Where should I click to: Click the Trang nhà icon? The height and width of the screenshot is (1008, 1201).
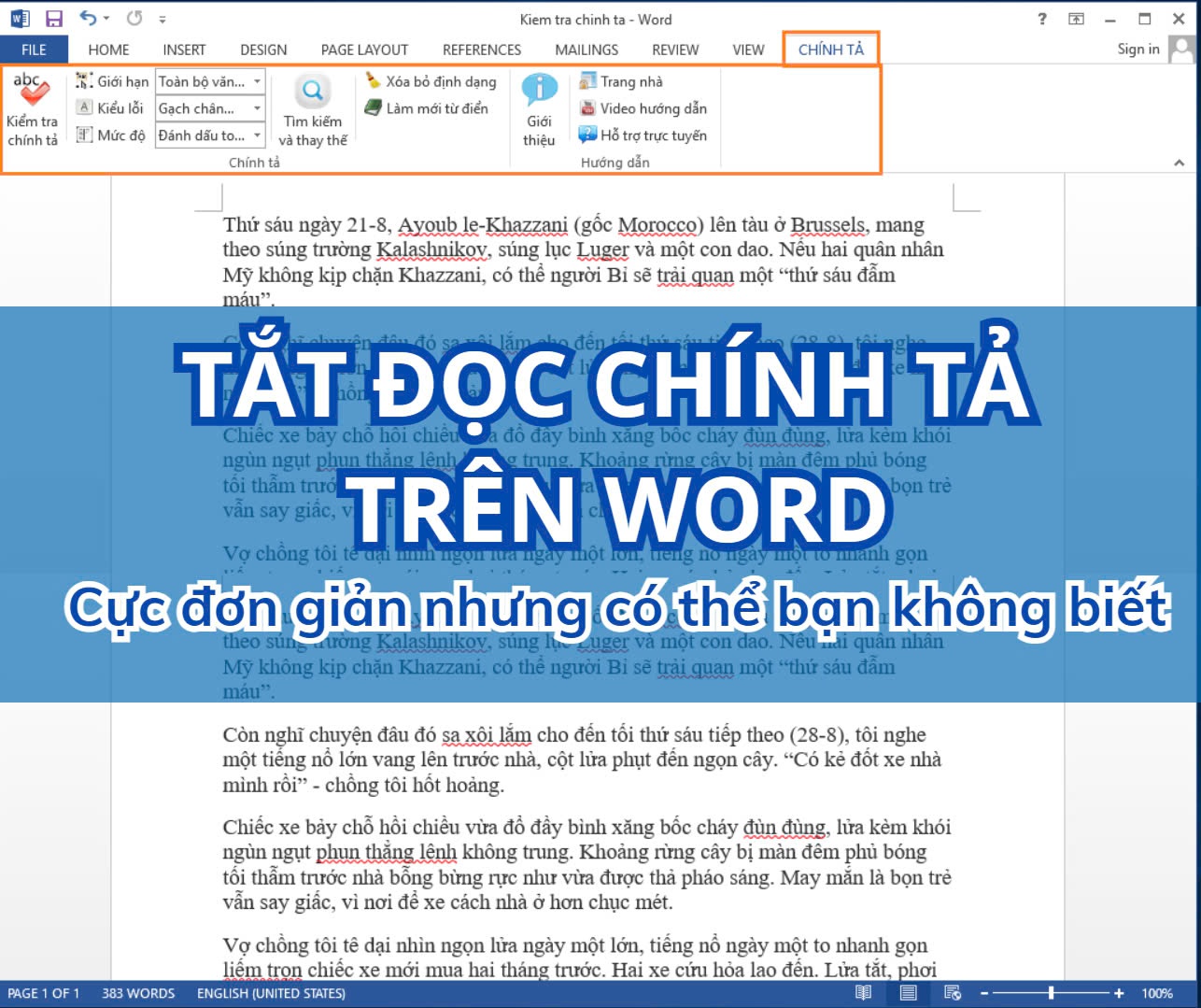pyautogui.click(x=587, y=81)
